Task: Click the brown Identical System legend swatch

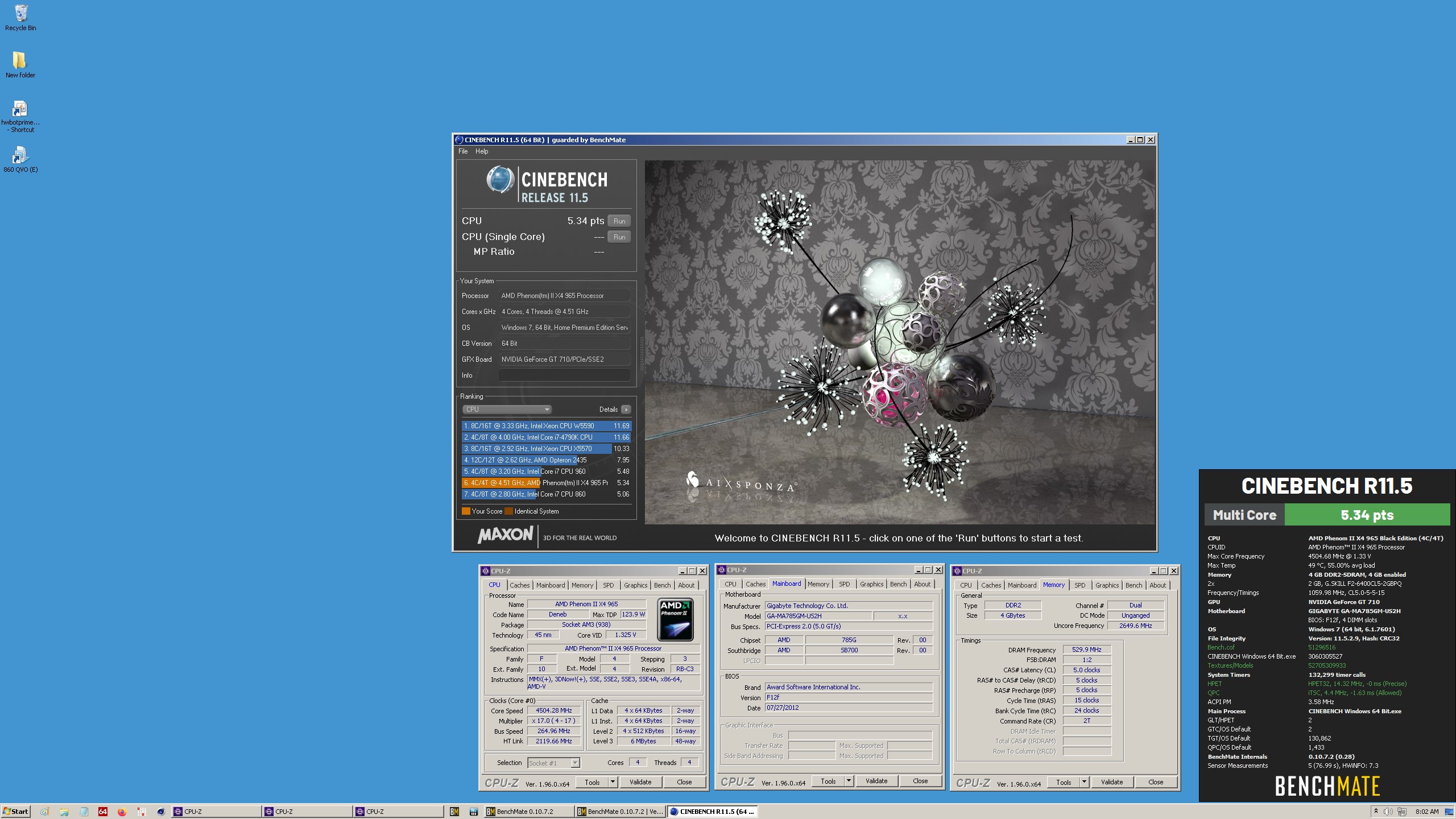Action: tap(508, 511)
